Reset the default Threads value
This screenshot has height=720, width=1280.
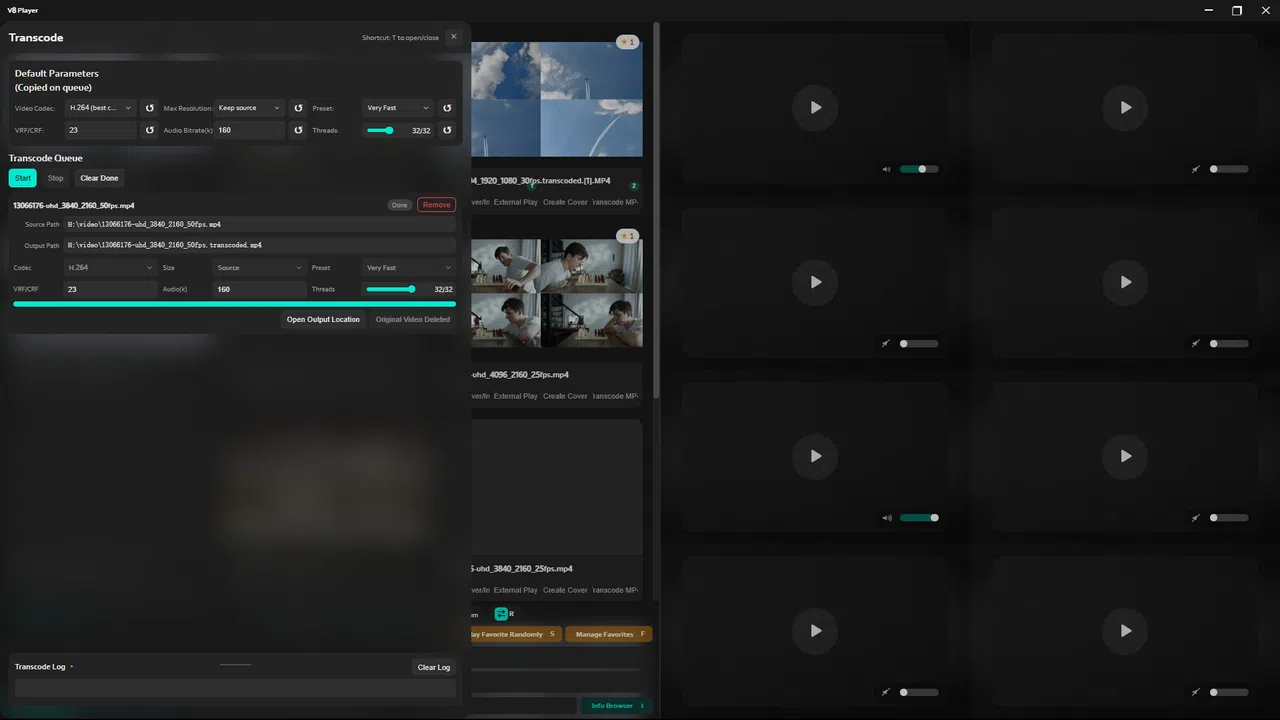447,130
